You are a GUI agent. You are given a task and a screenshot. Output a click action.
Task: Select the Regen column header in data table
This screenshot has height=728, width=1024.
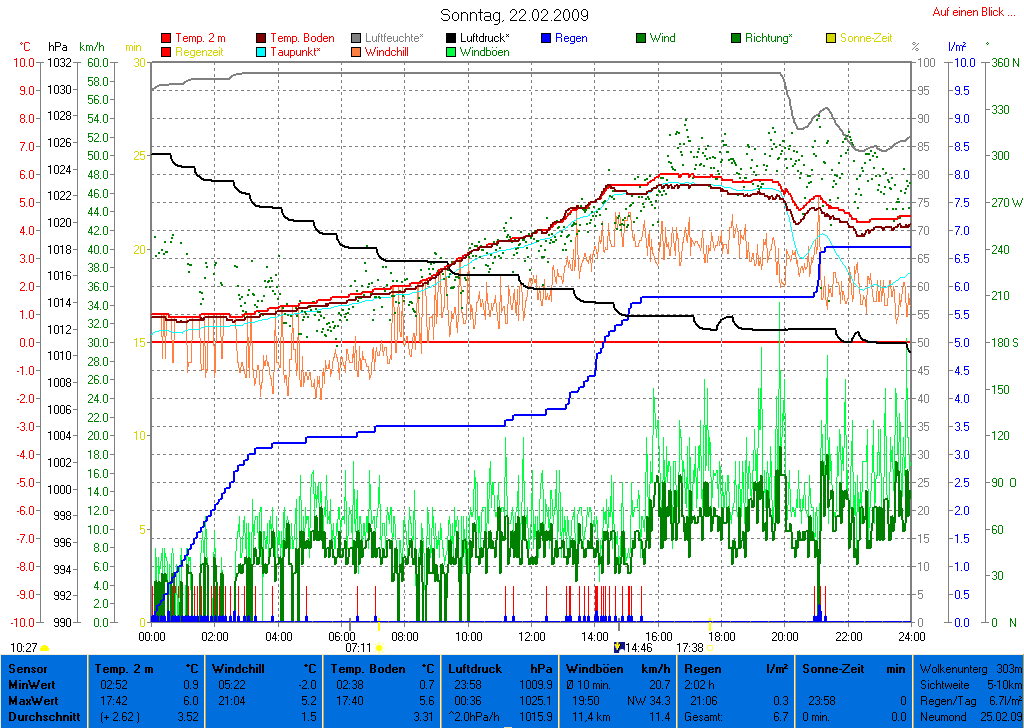tap(703, 668)
